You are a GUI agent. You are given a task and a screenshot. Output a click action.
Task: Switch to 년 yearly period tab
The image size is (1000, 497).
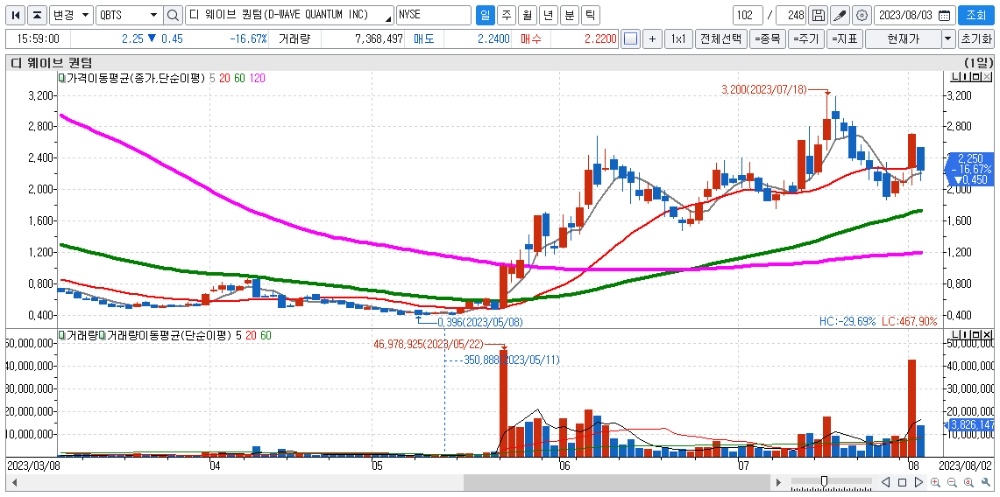[x=548, y=15]
